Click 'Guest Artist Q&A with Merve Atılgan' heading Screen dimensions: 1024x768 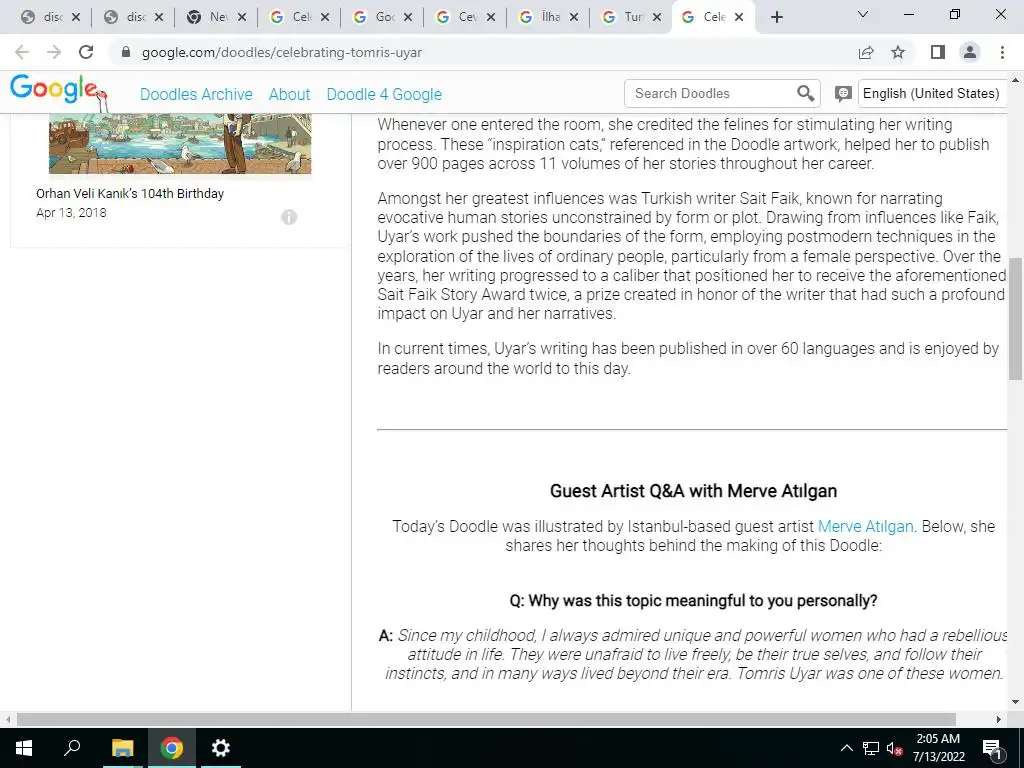tap(693, 491)
